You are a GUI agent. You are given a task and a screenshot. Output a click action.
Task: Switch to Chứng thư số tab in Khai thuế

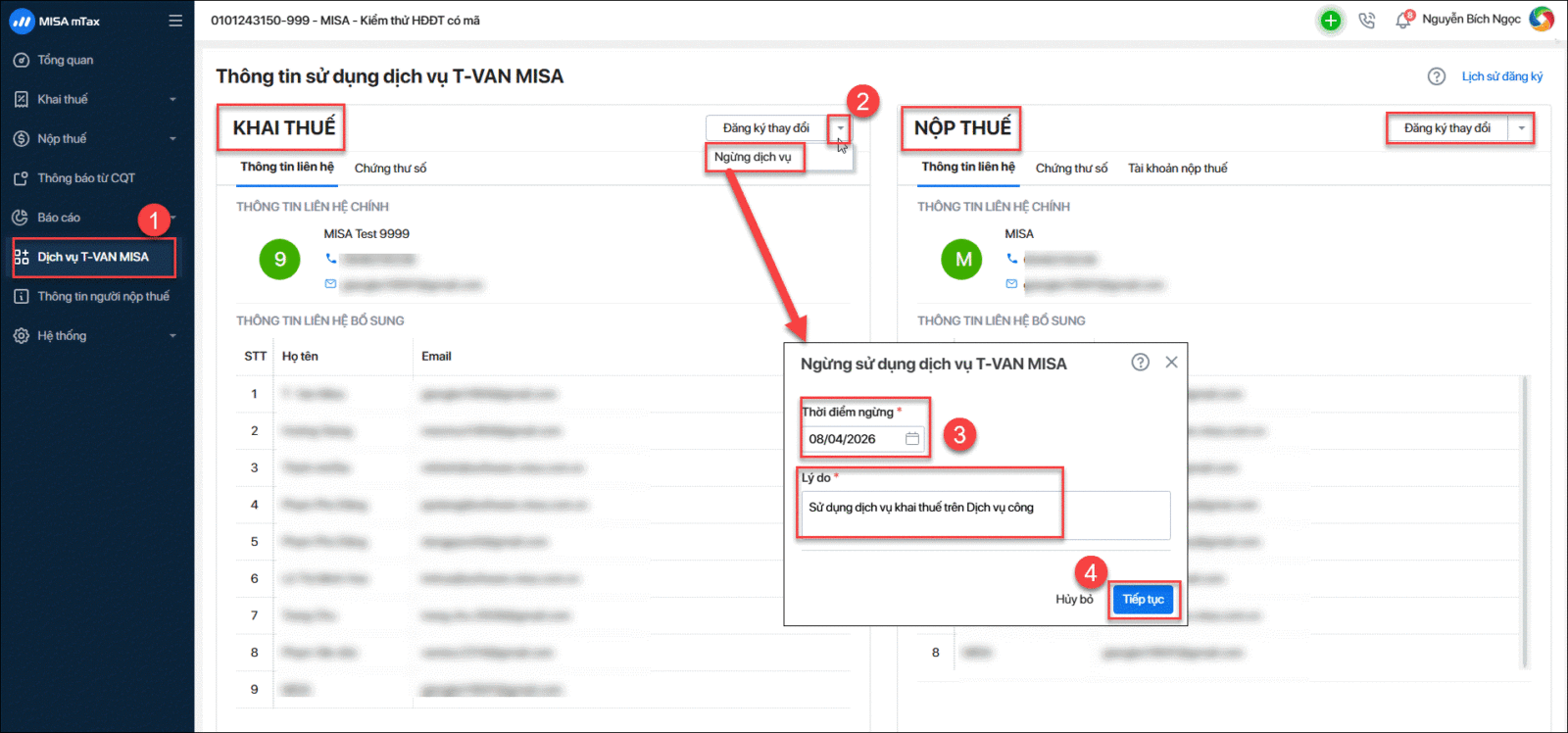click(x=390, y=169)
